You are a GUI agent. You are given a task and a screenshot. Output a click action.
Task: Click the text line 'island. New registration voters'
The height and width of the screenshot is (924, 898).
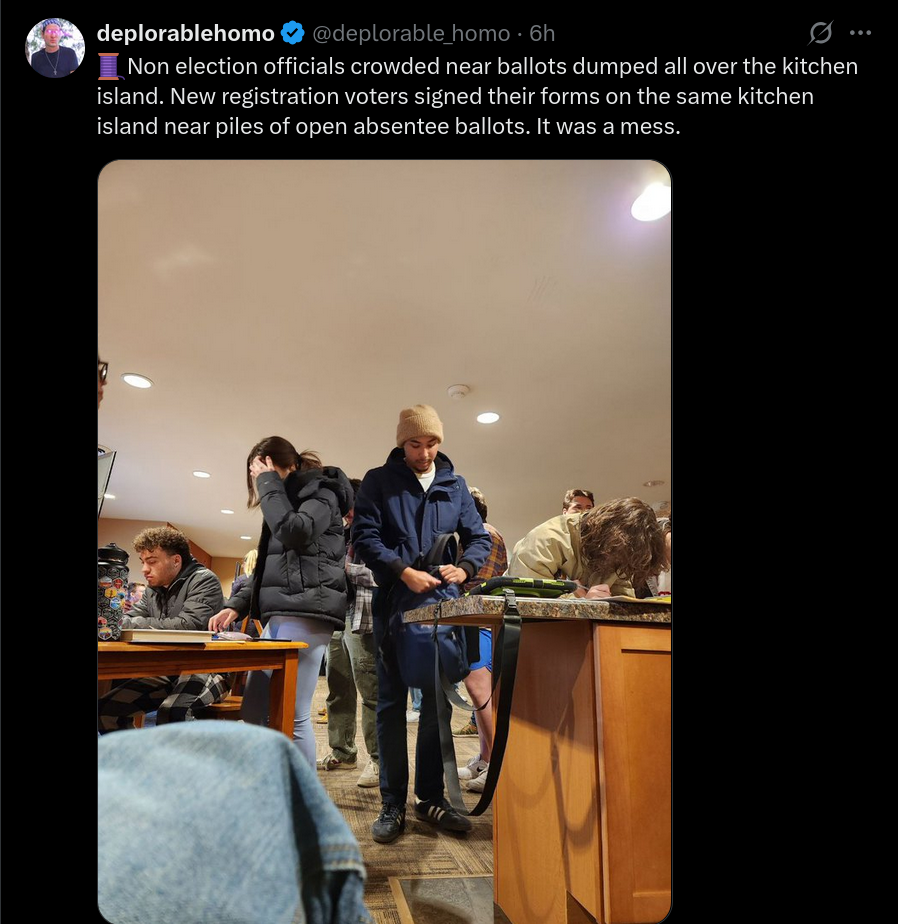pos(455,96)
